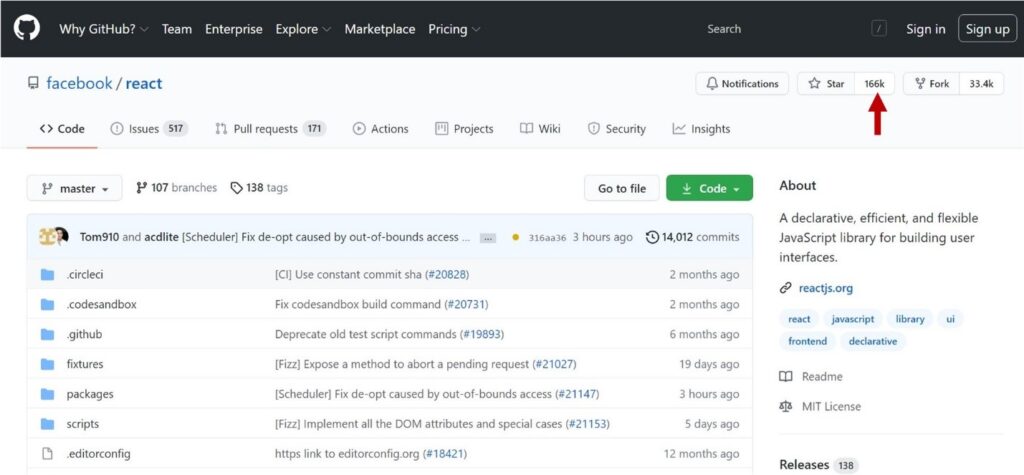Click the declarative topic tag
Viewport: 1024px width, 475px height.
(872, 341)
